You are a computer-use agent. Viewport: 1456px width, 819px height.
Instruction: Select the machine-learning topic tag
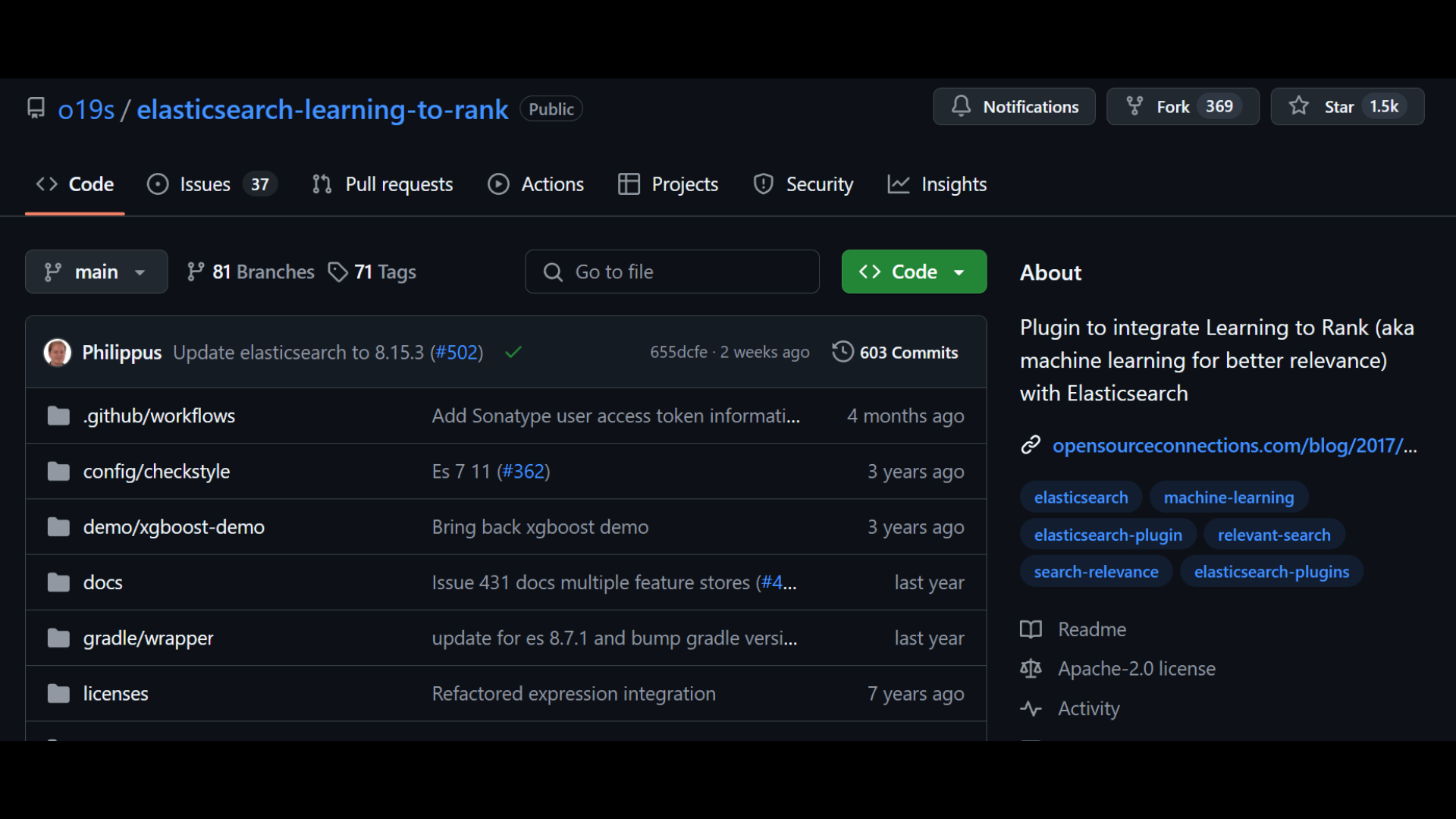coord(1228,497)
